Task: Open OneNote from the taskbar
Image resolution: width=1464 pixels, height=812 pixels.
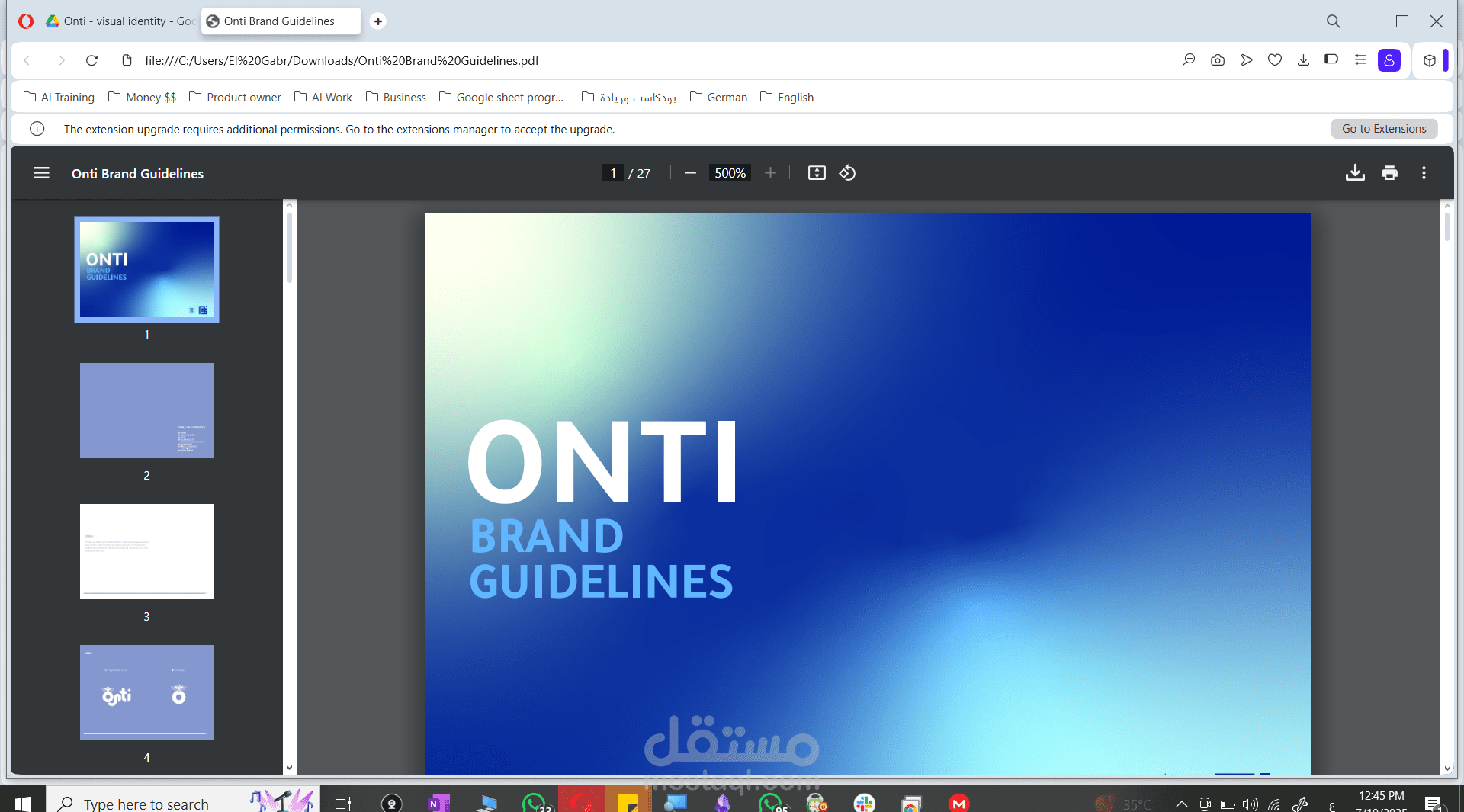Action: (439, 803)
